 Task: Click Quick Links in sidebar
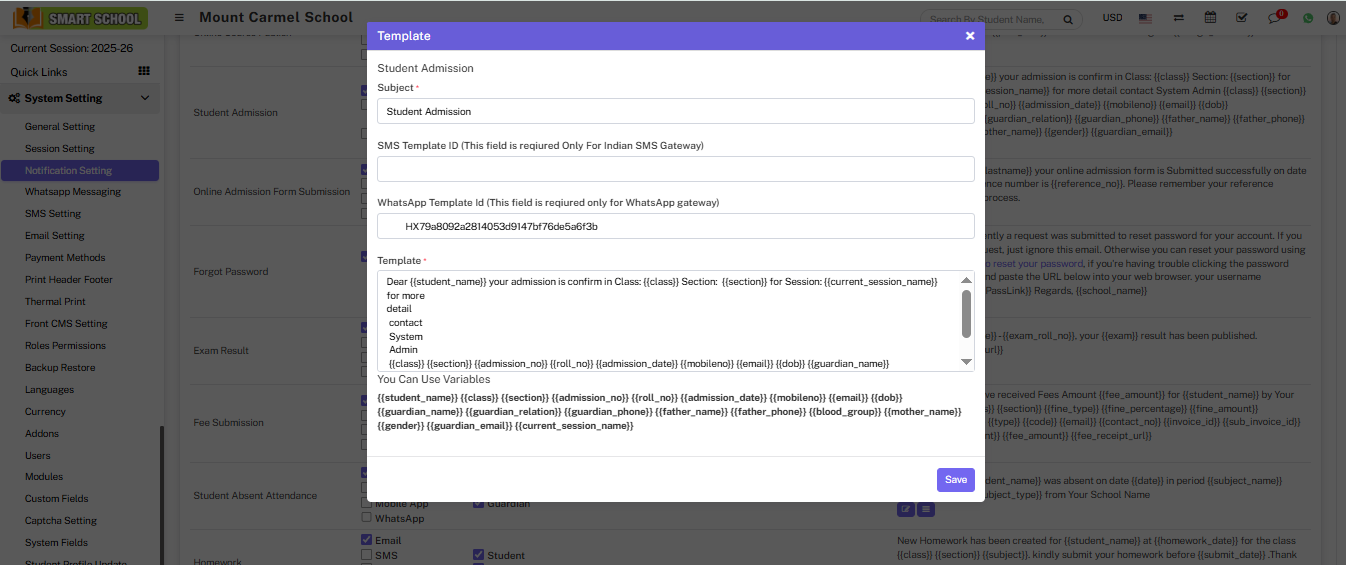[x=39, y=72]
